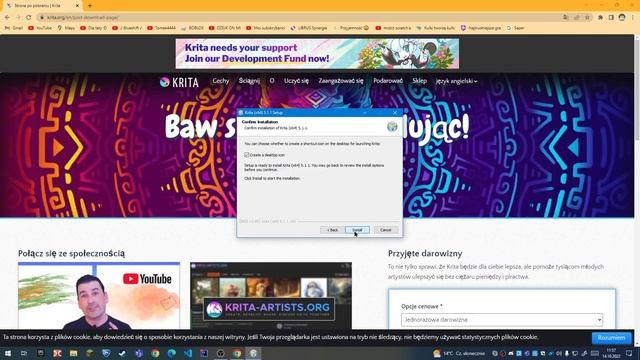Viewport: 640px width, 360px height.
Task: Open the Chrome profile avatar
Action: coord(622,18)
